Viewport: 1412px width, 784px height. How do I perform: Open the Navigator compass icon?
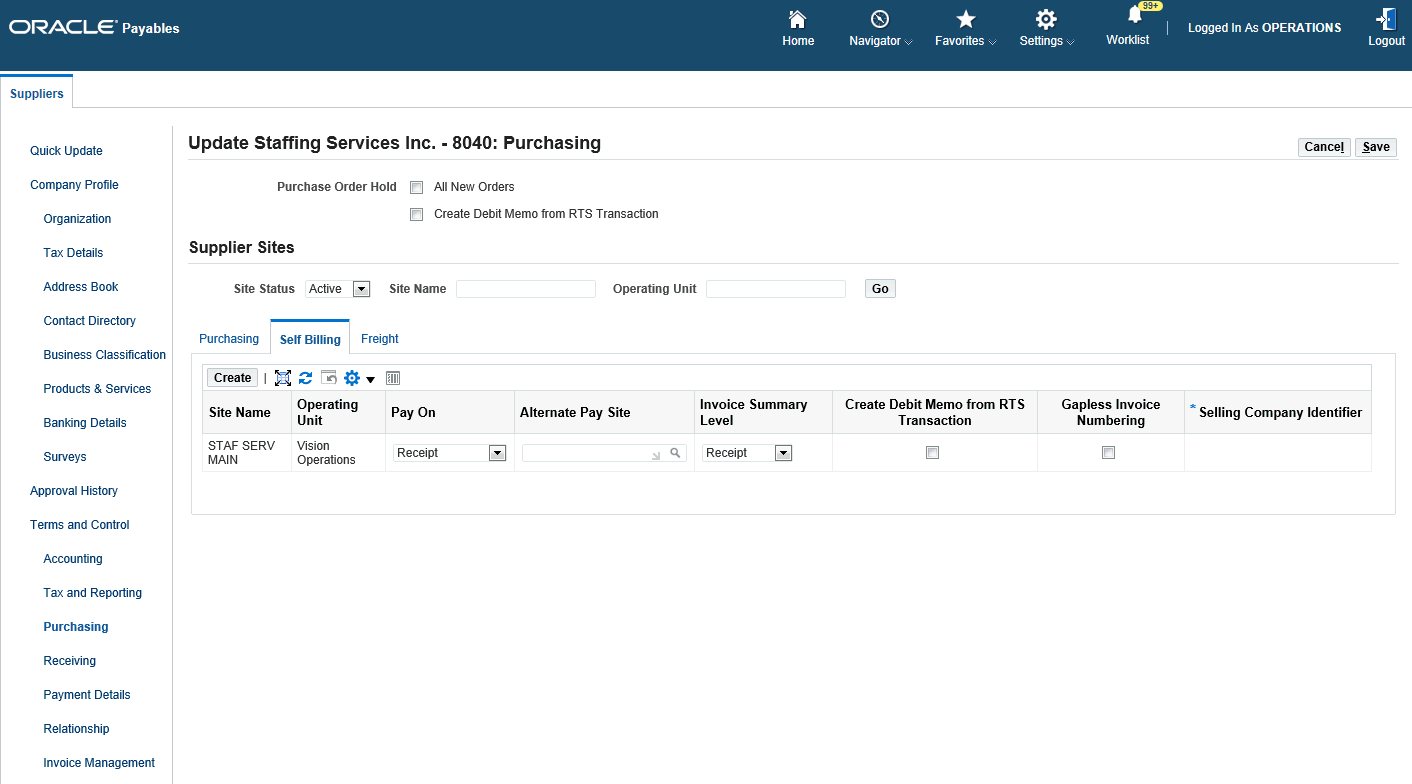pyautogui.click(x=880, y=19)
